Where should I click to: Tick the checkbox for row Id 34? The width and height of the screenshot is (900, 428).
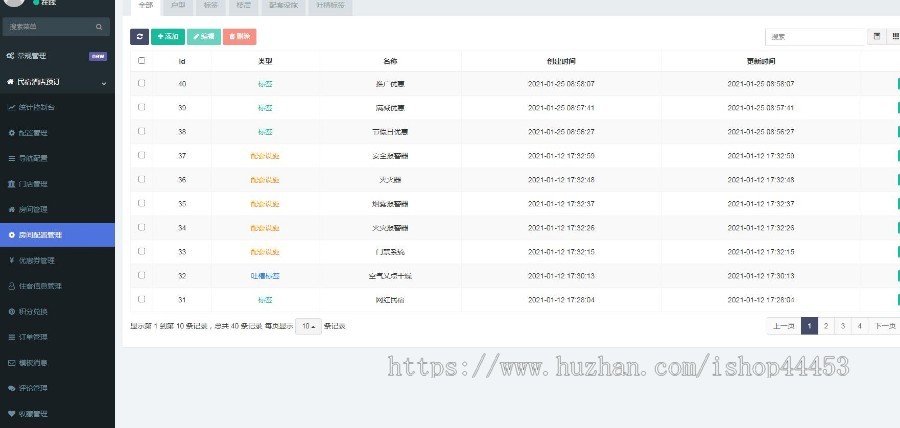click(142, 227)
